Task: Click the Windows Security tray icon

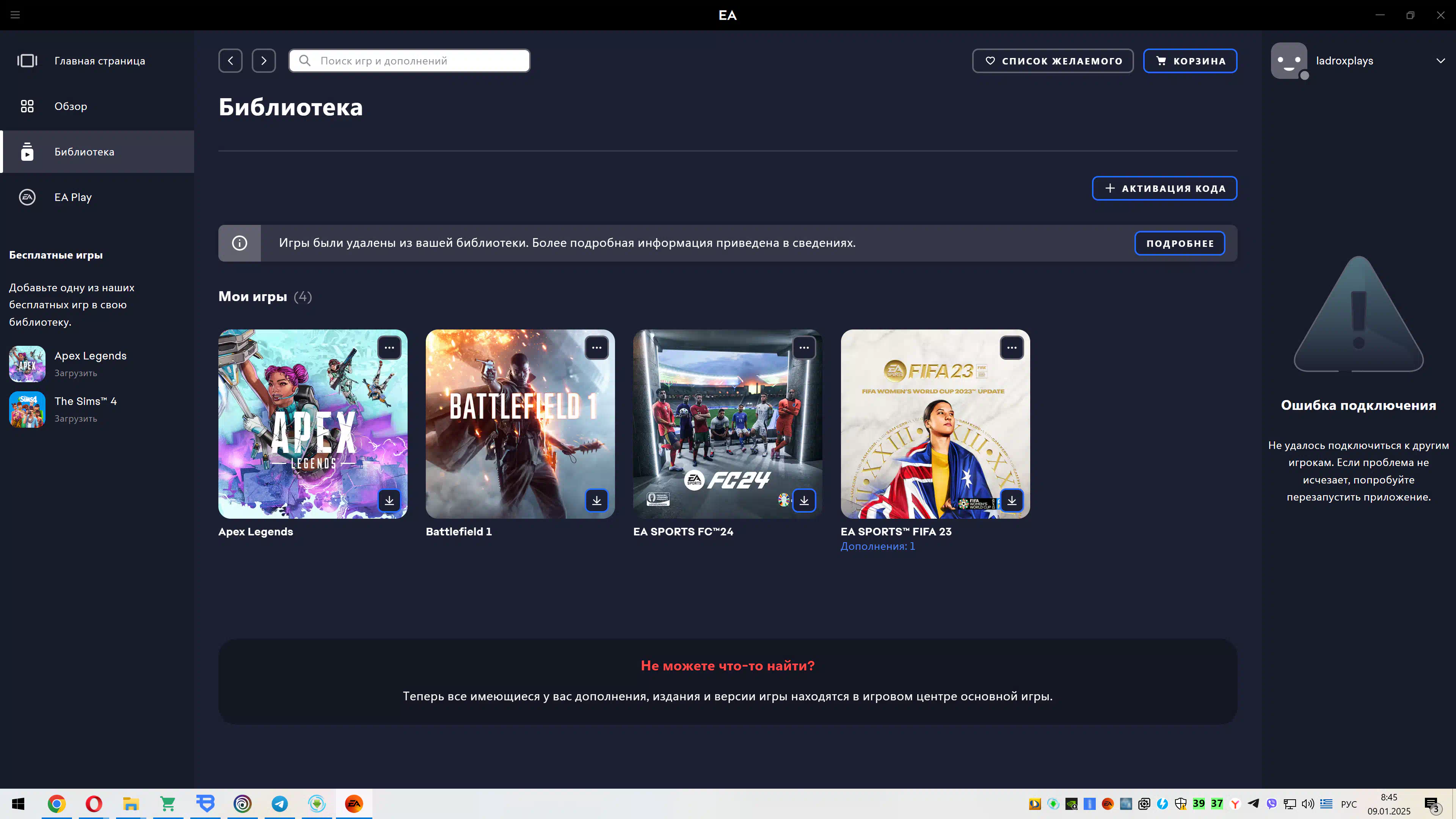Action: (x=1180, y=804)
